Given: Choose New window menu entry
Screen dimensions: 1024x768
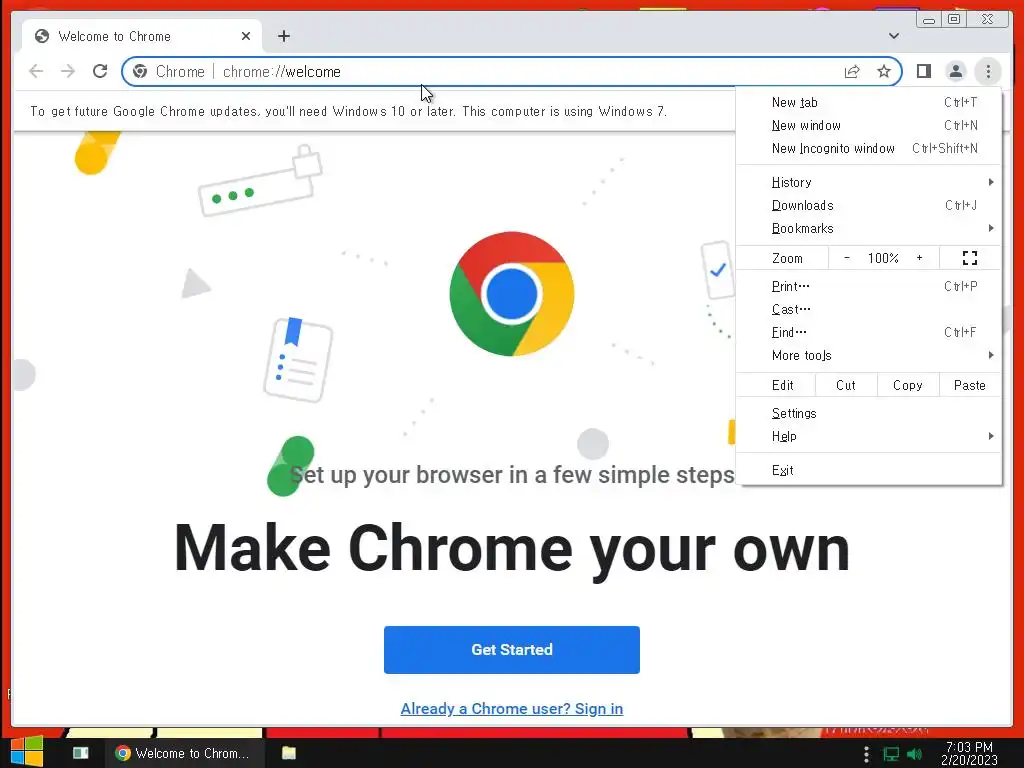Looking at the screenshot, I should [x=869, y=125].
